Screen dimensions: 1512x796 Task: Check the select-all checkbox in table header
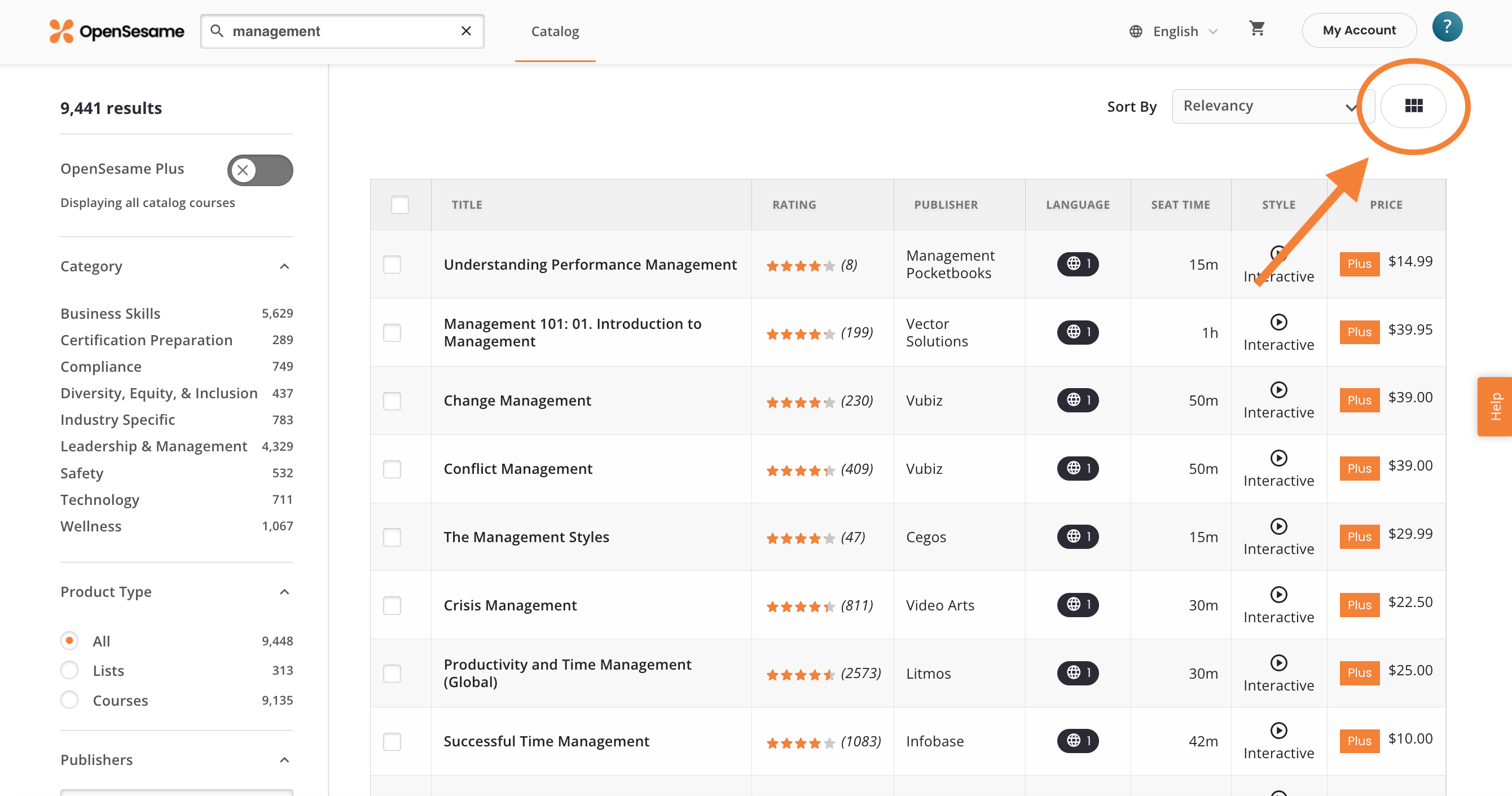399,205
